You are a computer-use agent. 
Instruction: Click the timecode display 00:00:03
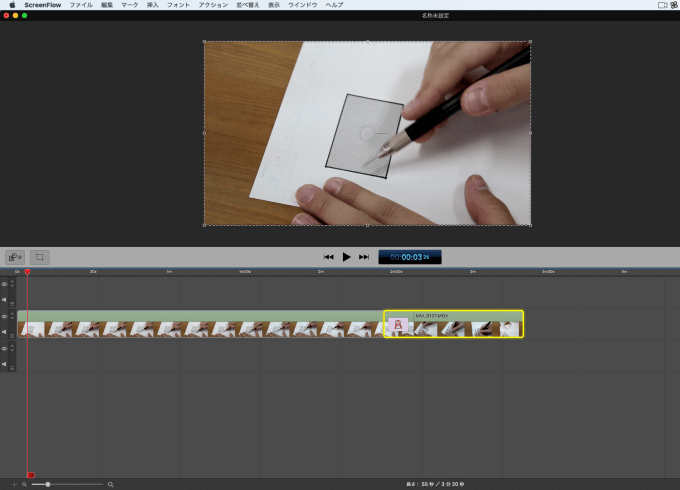click(410, 257)
